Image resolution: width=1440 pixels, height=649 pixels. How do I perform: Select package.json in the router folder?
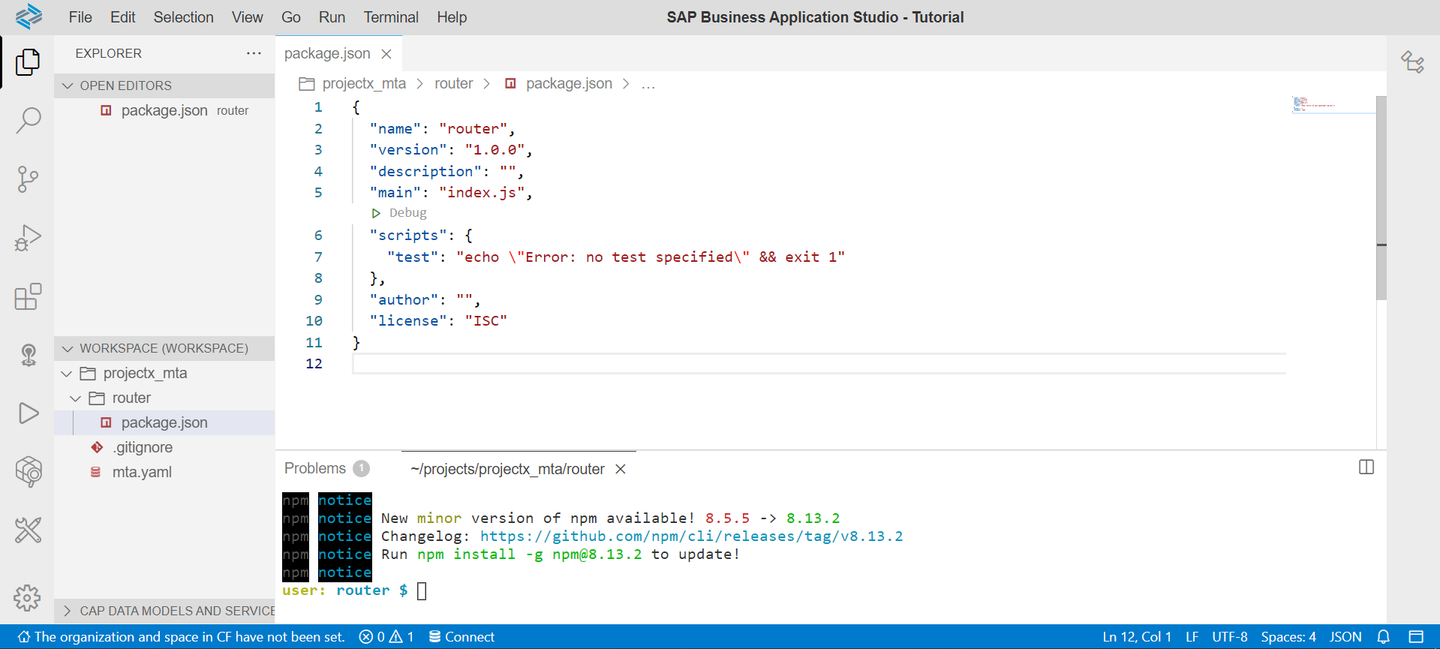(164, 423)
